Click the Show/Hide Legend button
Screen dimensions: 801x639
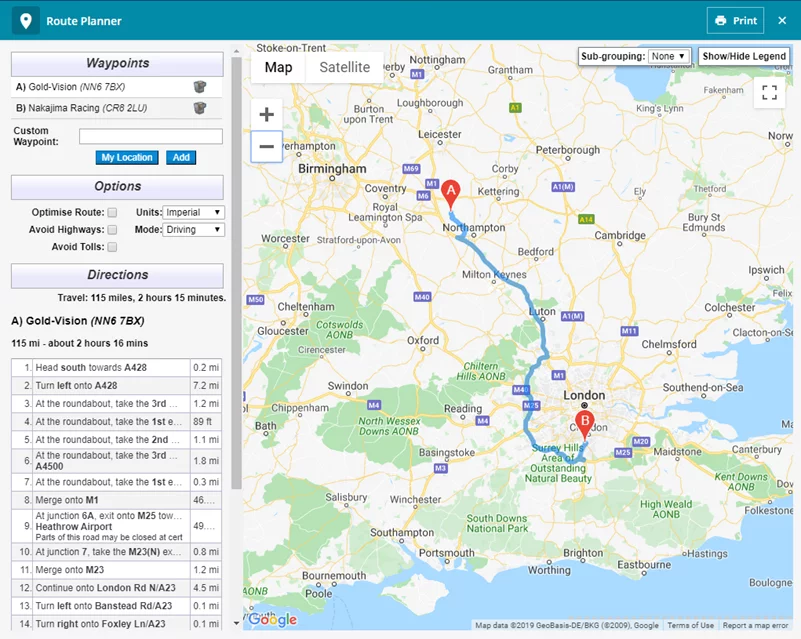point(744,56)
